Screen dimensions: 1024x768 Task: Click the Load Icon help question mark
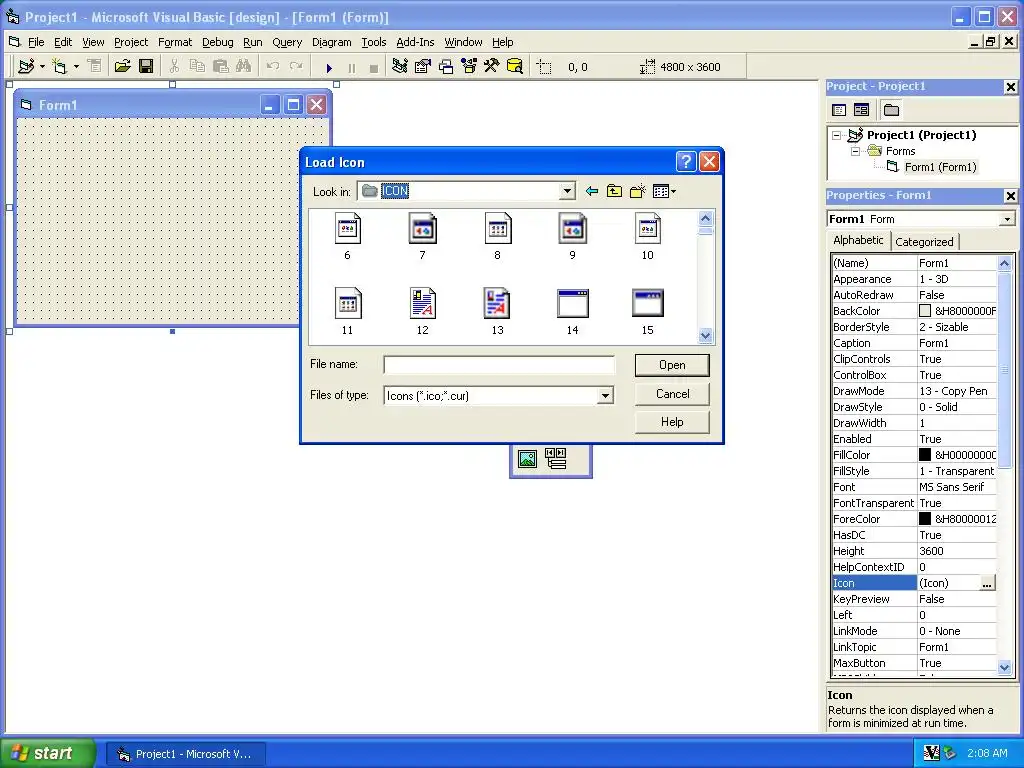[x=686, y=161]
